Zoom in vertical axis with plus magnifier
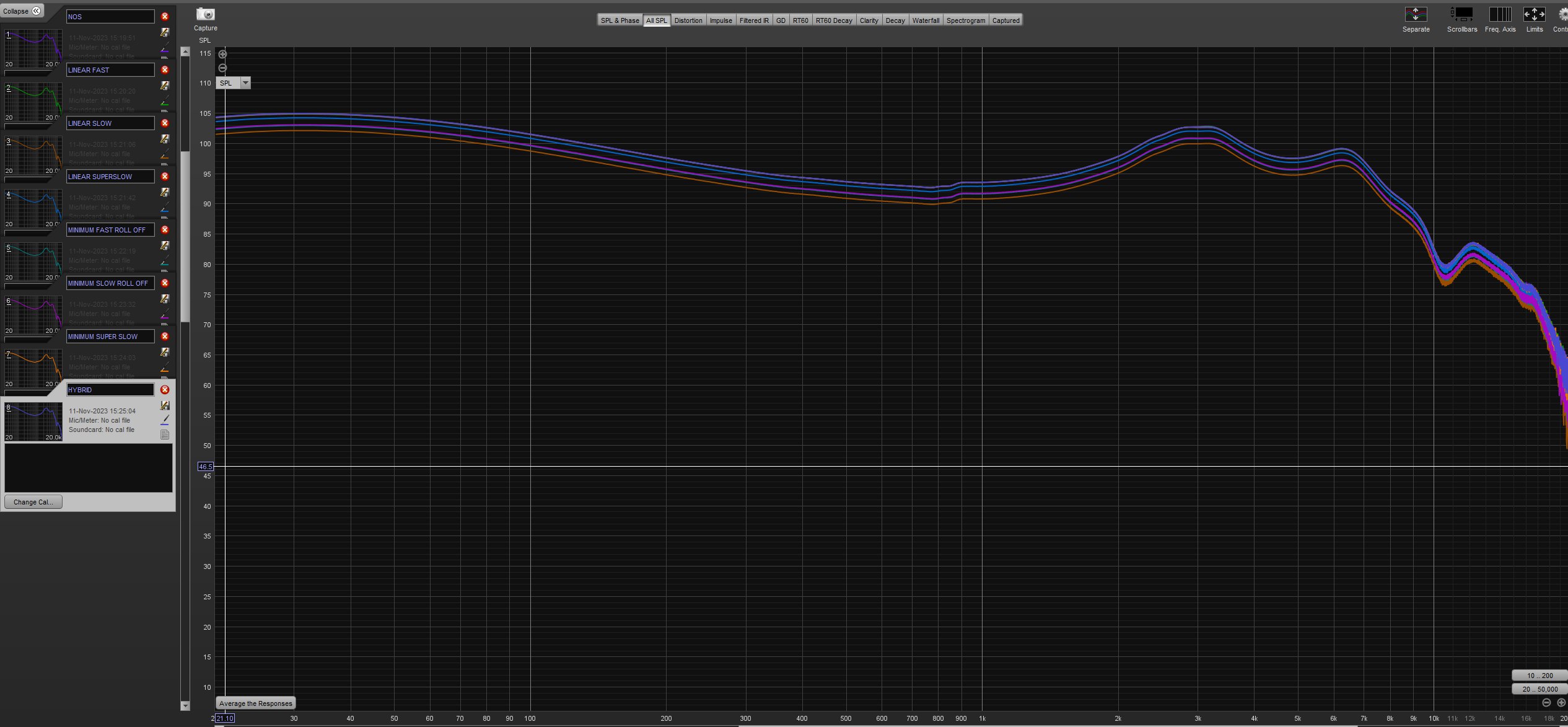Screen dimensions: 1568x727 (222, 55)
